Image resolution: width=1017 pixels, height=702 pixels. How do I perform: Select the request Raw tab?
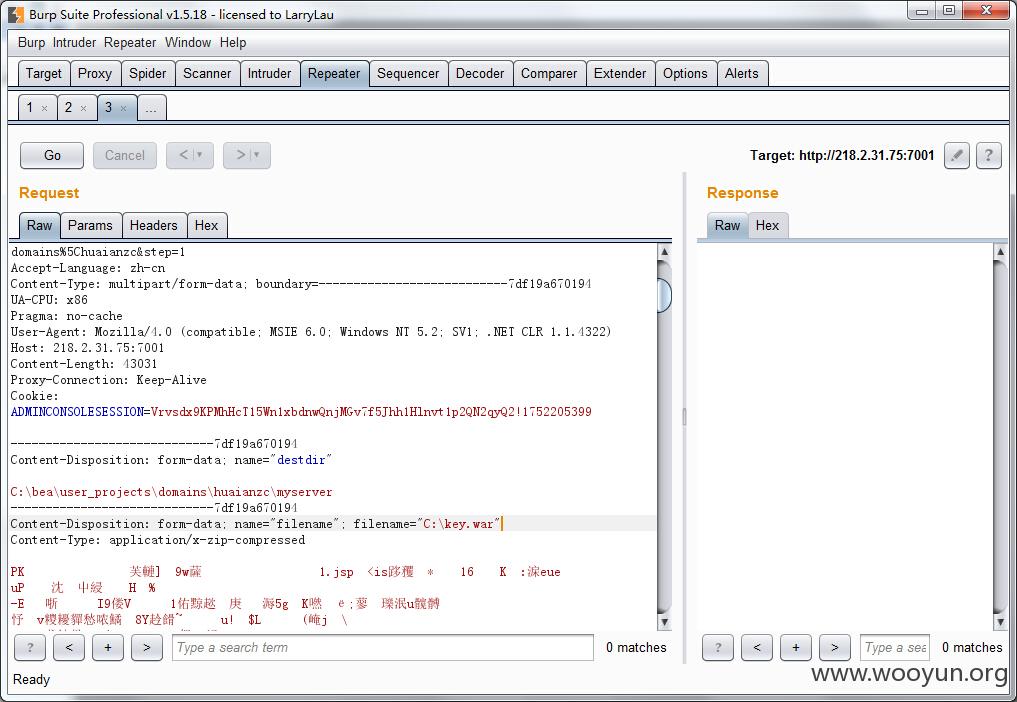[x=40, y=225]
